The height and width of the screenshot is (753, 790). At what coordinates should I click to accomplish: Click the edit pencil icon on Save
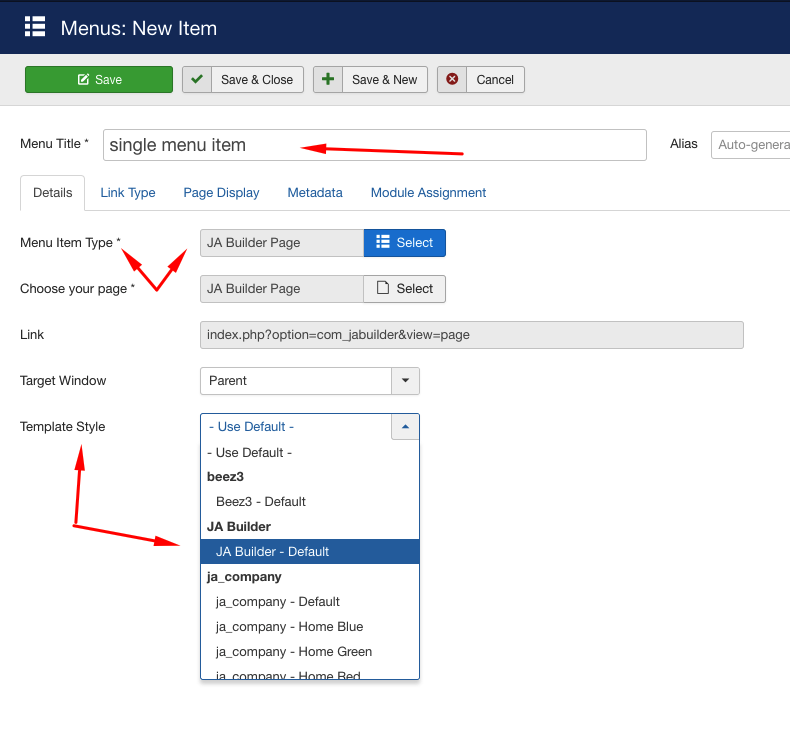83,80
